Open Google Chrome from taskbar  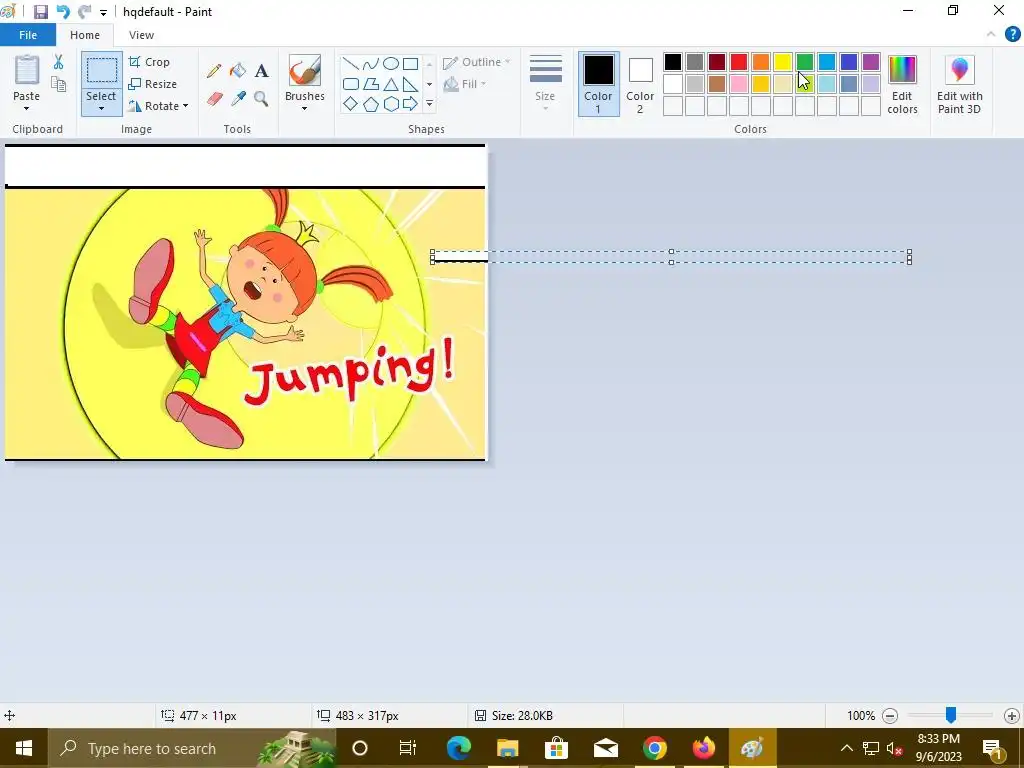pyautogui.click(x=654, y=748)
